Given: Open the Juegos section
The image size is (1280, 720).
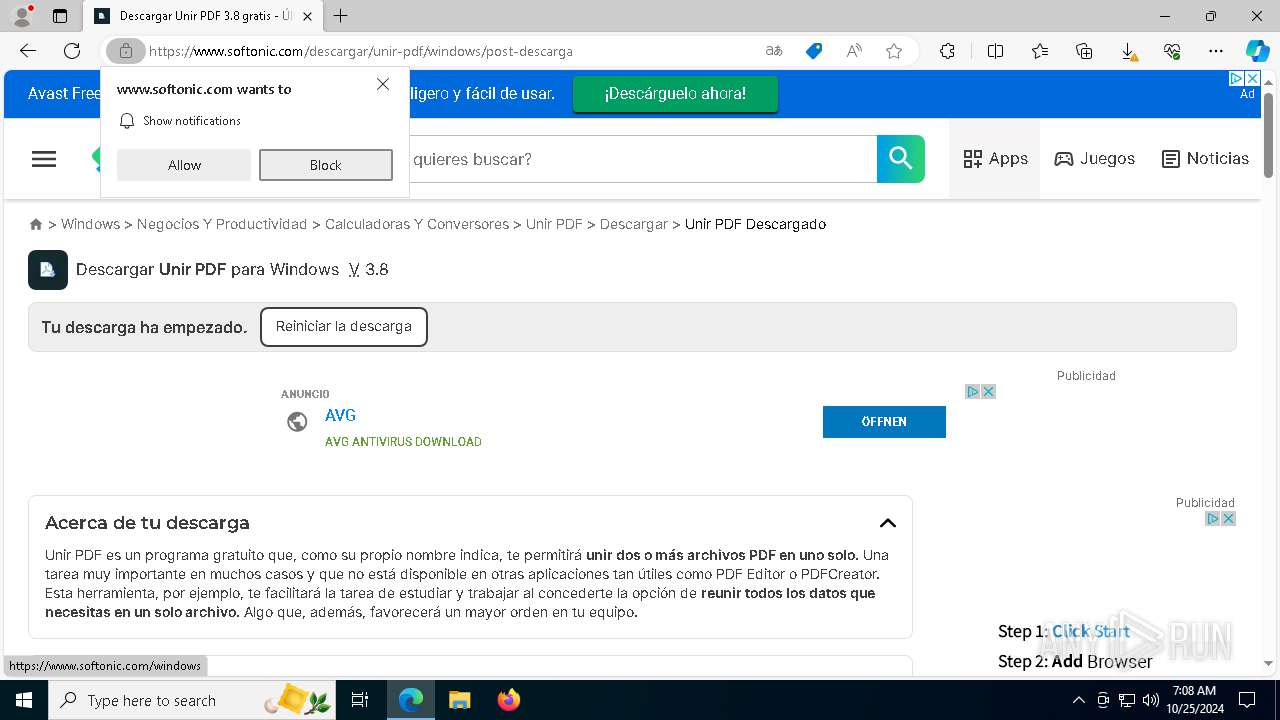Looking at the screenshot, I should click(1095, 159).
